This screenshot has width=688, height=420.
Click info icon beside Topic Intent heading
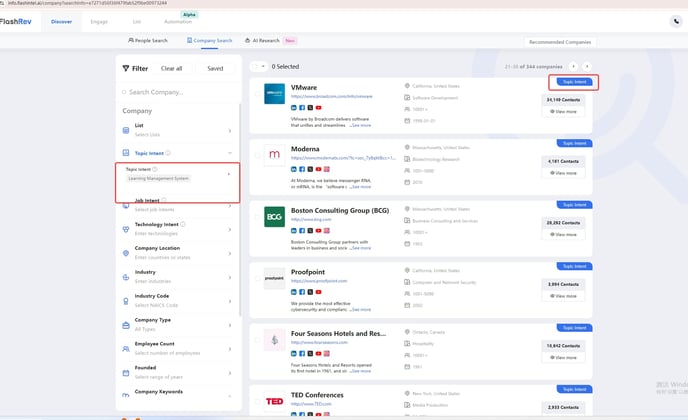[x=168, y=153]
